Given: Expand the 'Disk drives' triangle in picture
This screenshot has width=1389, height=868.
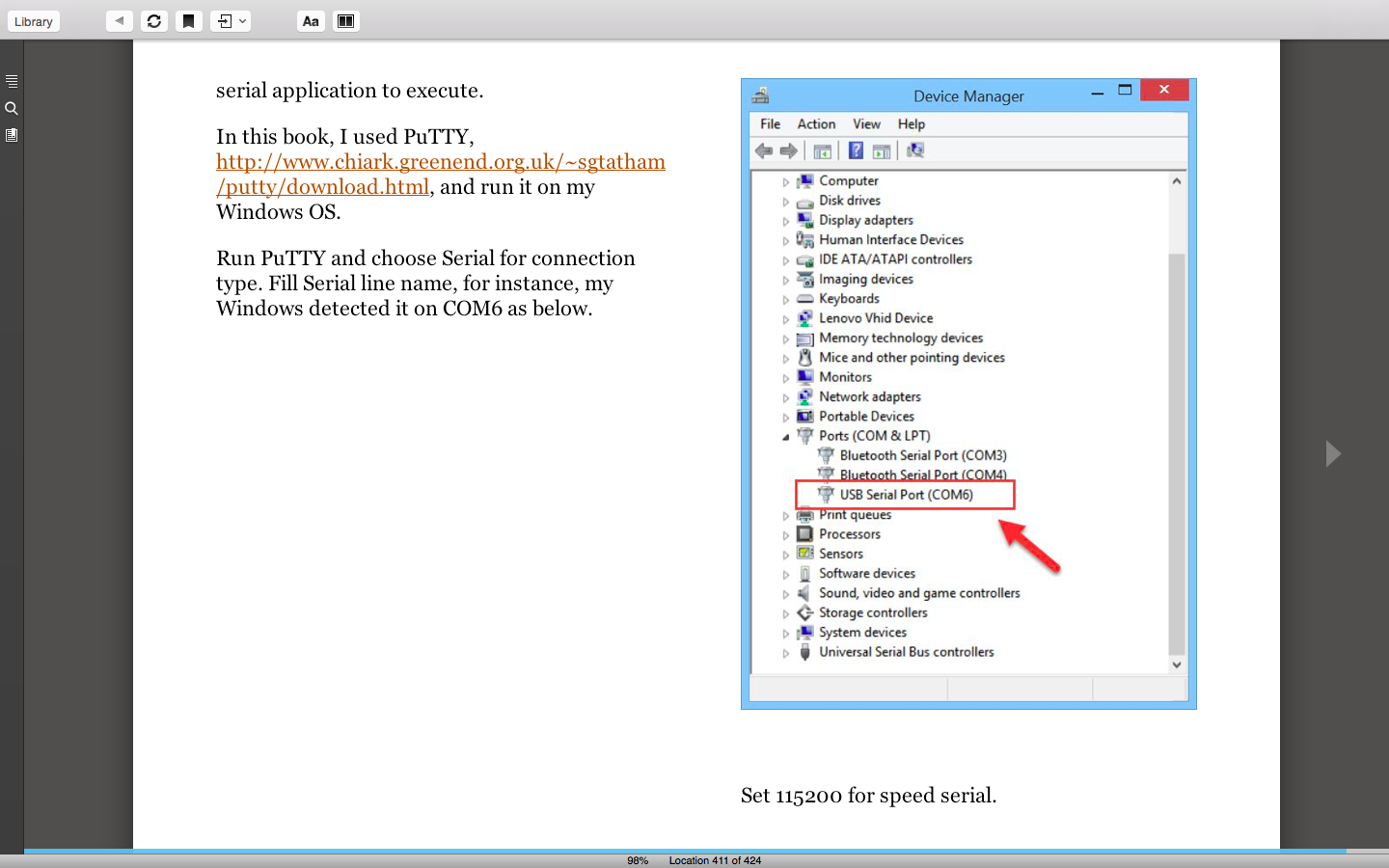Looking at the screenshot, I should [785, 202].
